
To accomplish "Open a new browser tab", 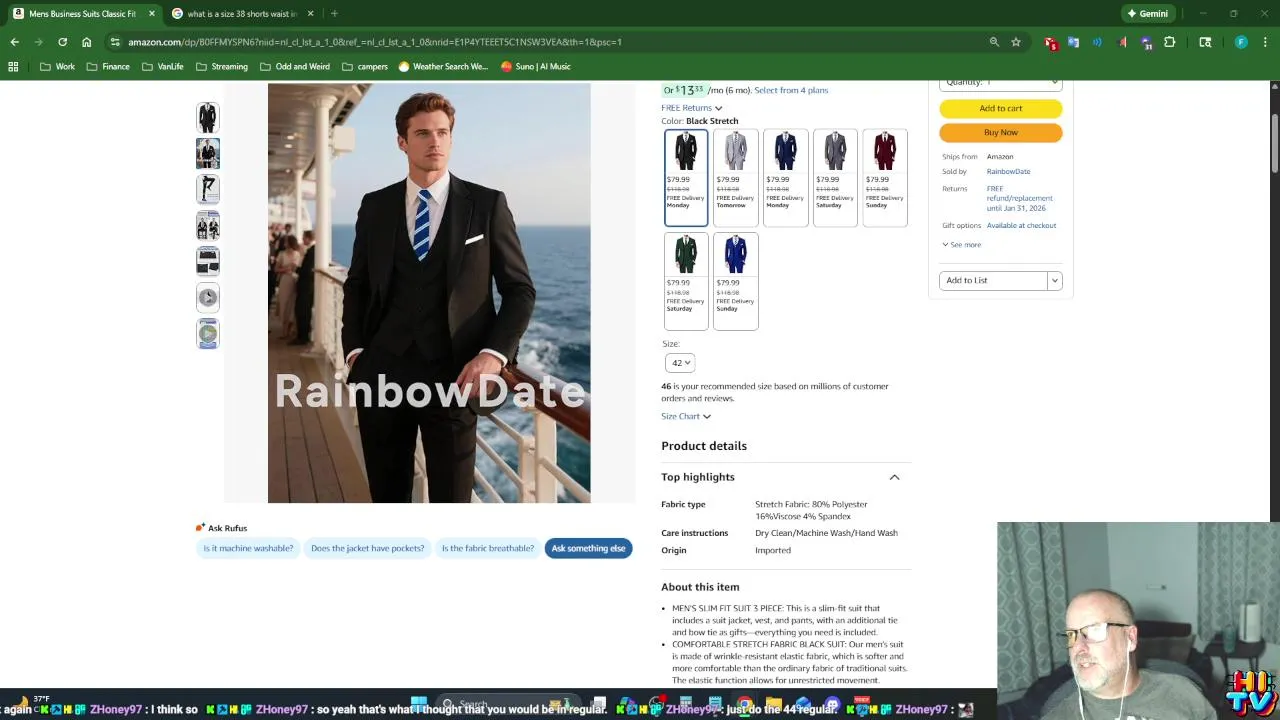I will coord(334,14).
